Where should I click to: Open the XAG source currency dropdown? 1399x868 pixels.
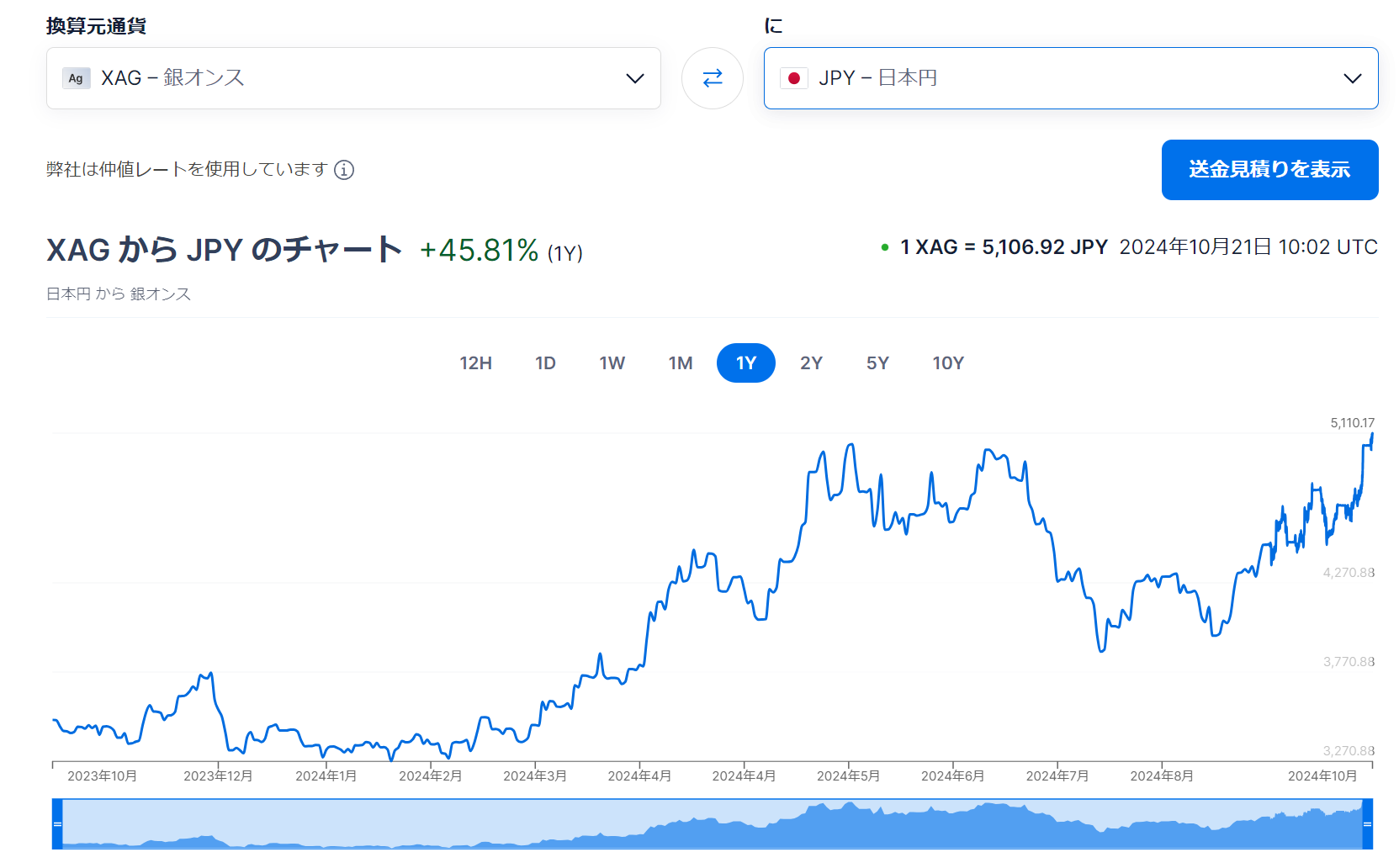[353, 78]
